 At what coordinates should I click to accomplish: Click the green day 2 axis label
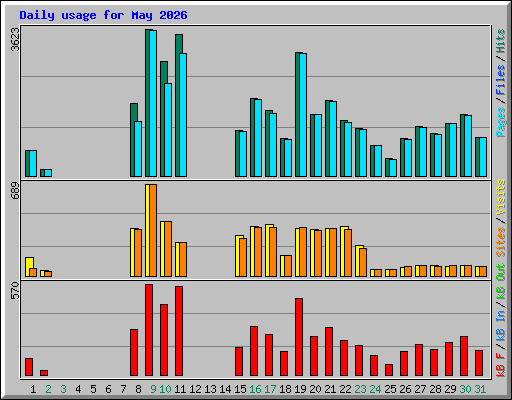tap(48, 389)
